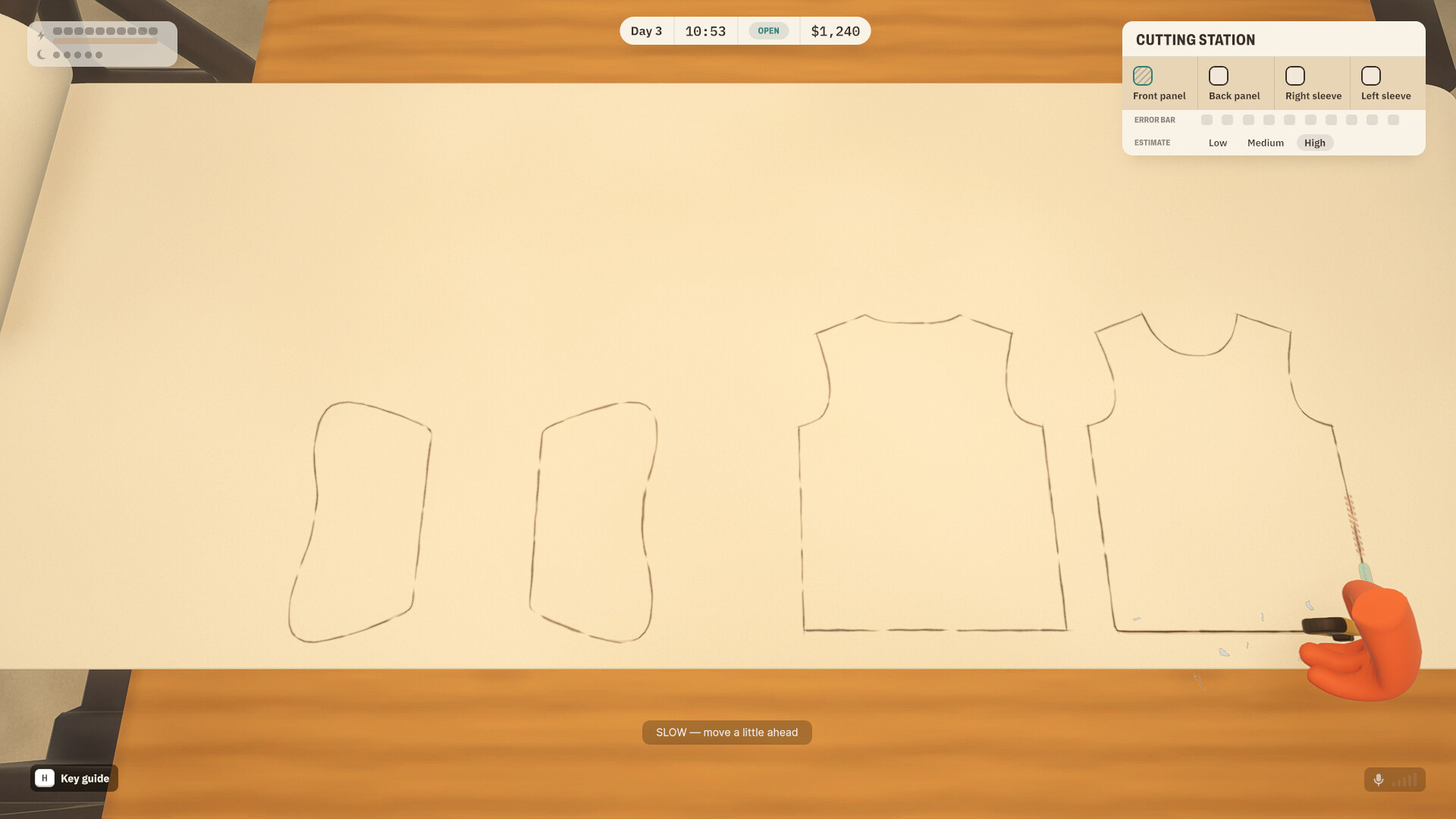Click the back panel pattern with shallow neckline
Image resolution: width=1456 pixels, height=819 pixels.
[x=932, y=472]
